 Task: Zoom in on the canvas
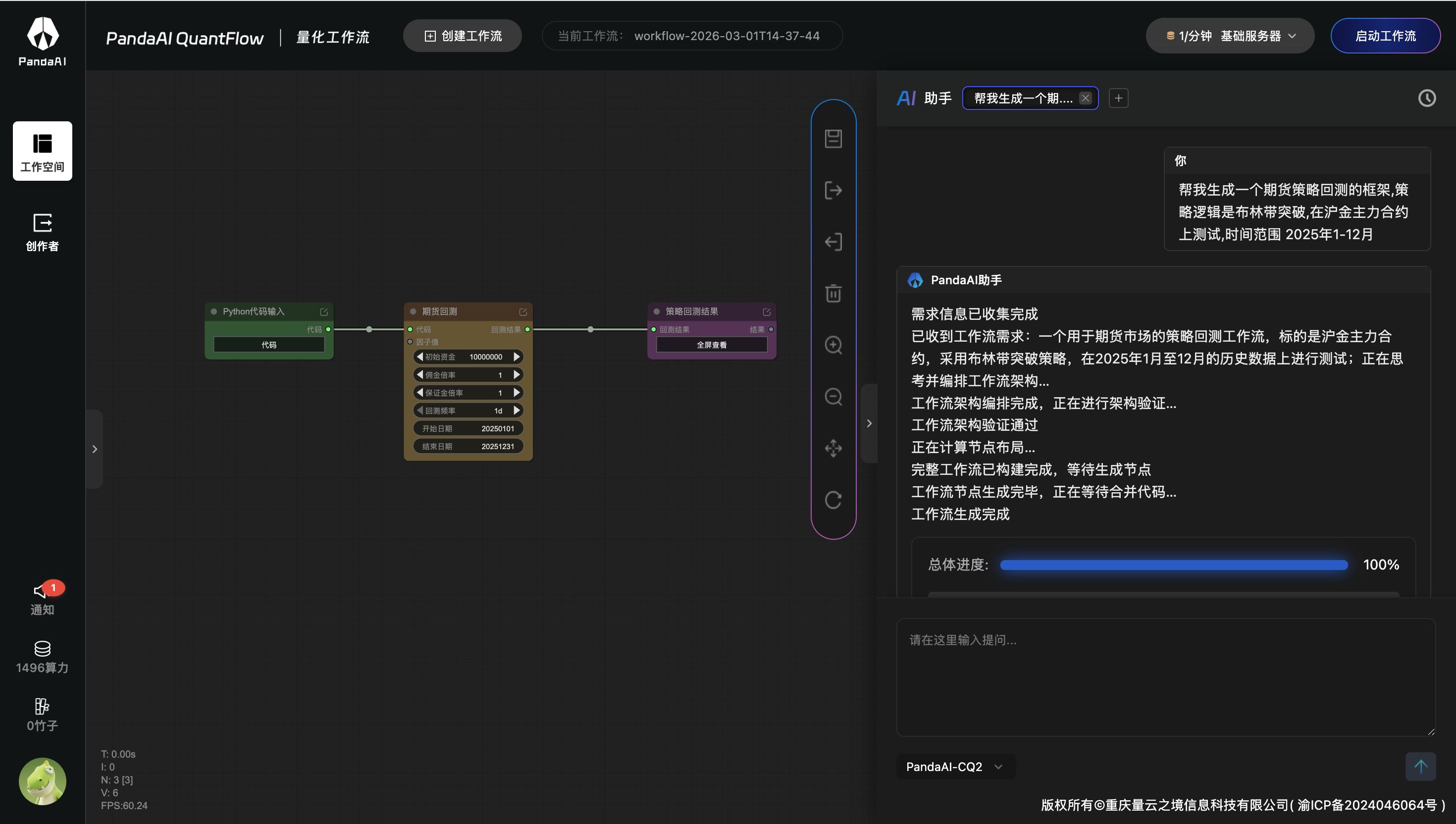click(833, 345)
